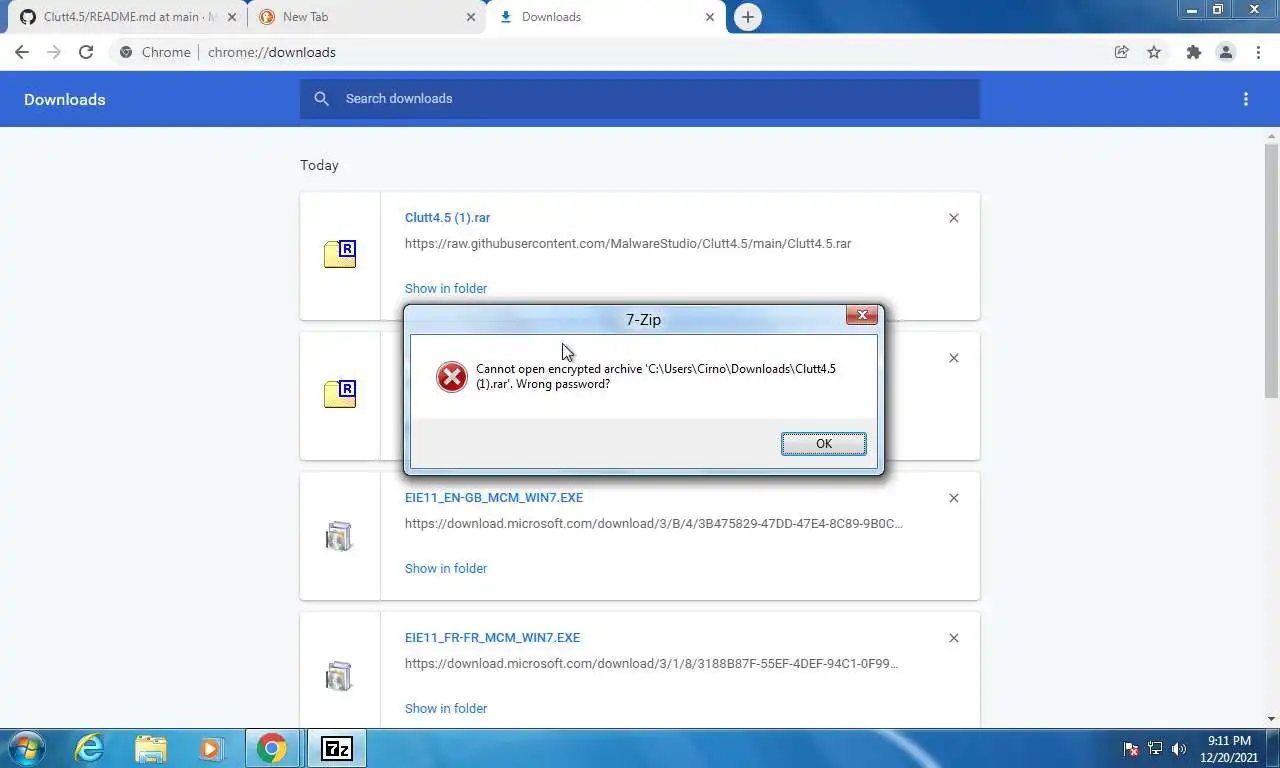Viewport: 1280px width, 768px height.
Task: Click the Chrome site info icon
Action: (126, 52)
